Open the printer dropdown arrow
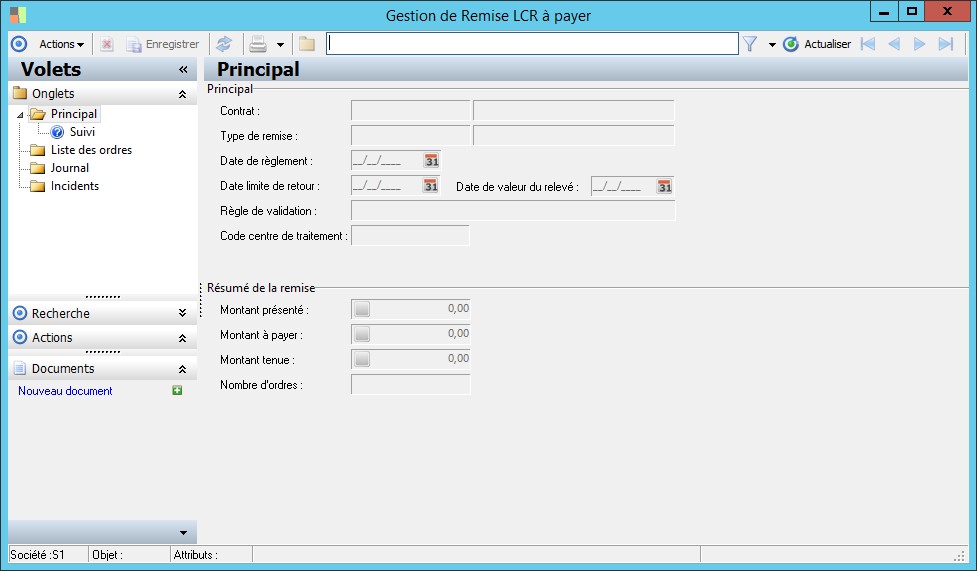The height and width of the screenshot is (571, 977). (280, 45)
